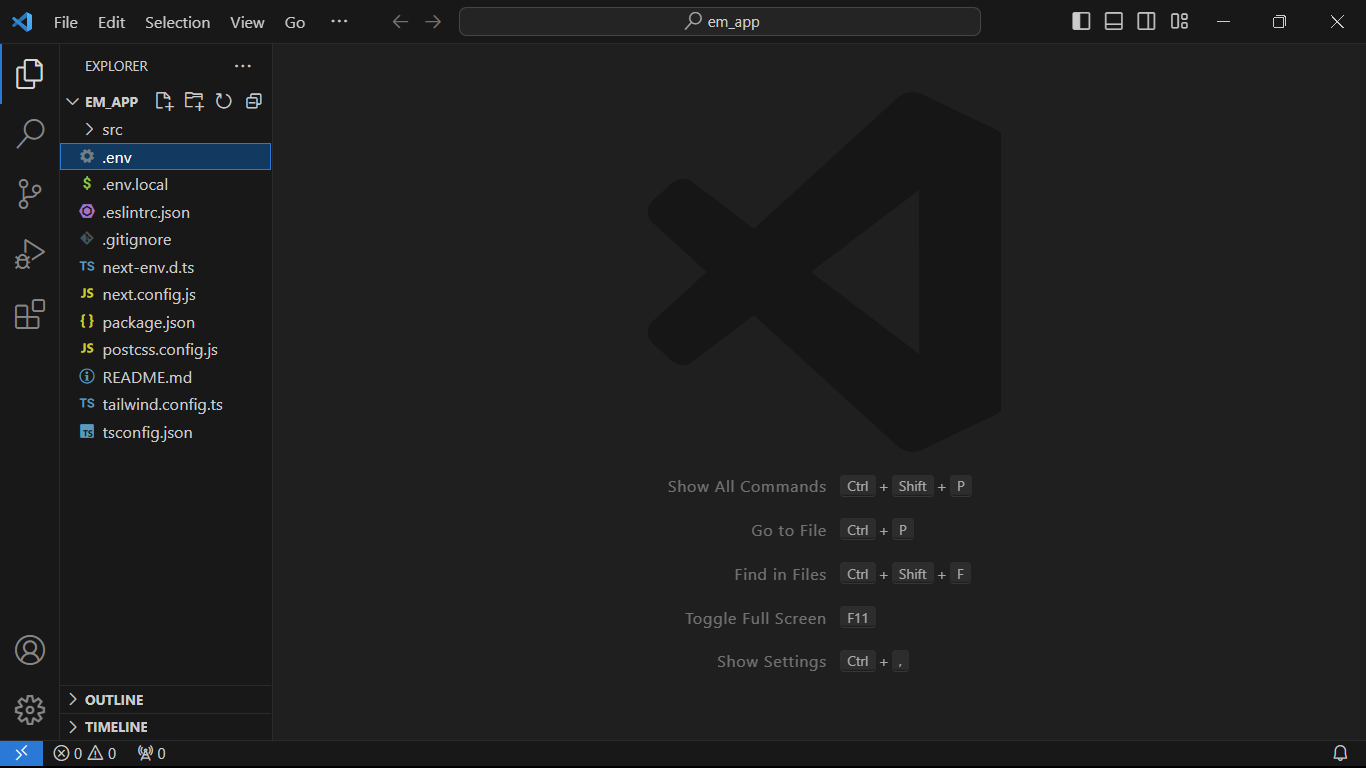Screen dimensions: 1366x768
Task: Click the New Folder icon in Explorer
Action: (194, 101)
